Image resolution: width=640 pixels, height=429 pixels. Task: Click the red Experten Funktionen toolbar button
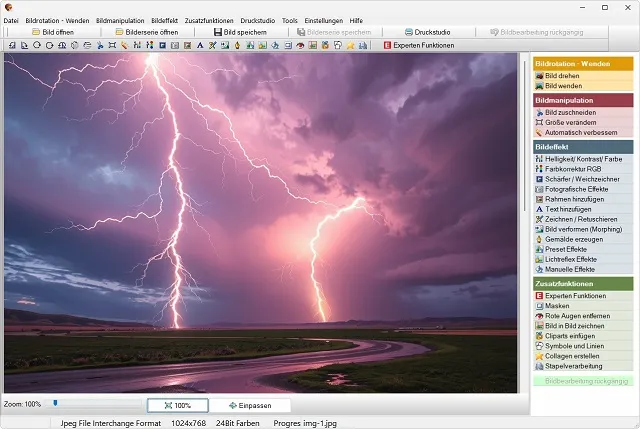point(419,45)
